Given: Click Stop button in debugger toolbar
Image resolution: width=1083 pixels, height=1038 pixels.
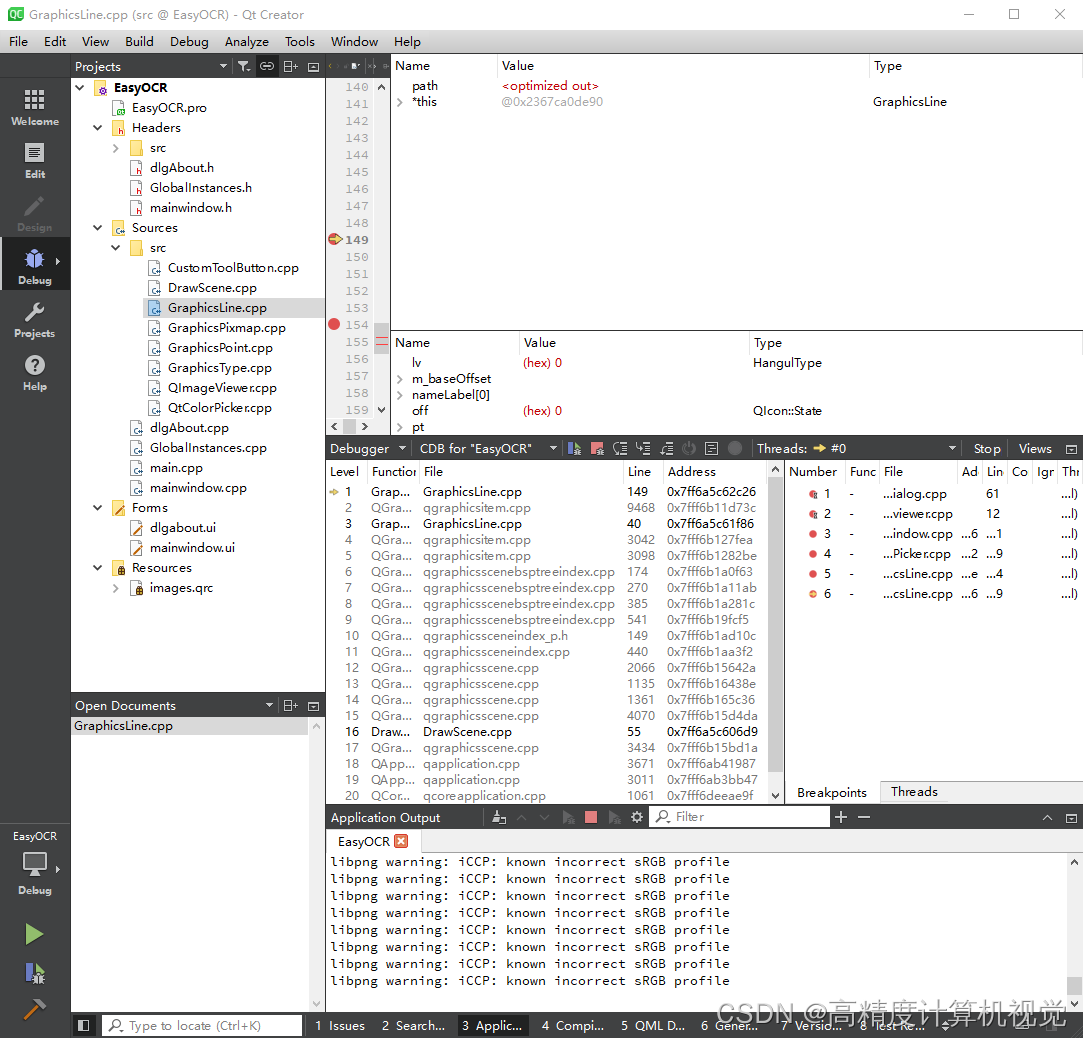Looking at the screenshot, I should (987, 448).
